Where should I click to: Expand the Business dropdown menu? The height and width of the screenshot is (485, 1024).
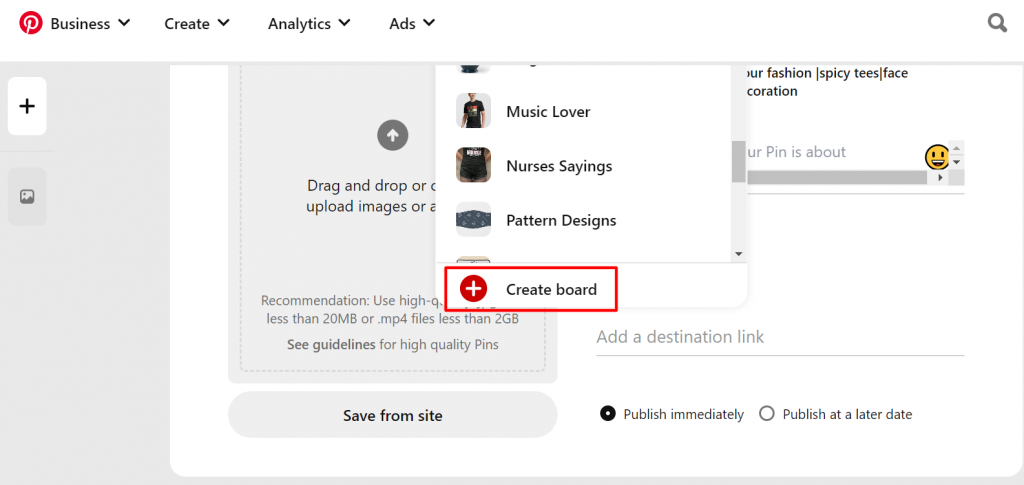[90, 23]
